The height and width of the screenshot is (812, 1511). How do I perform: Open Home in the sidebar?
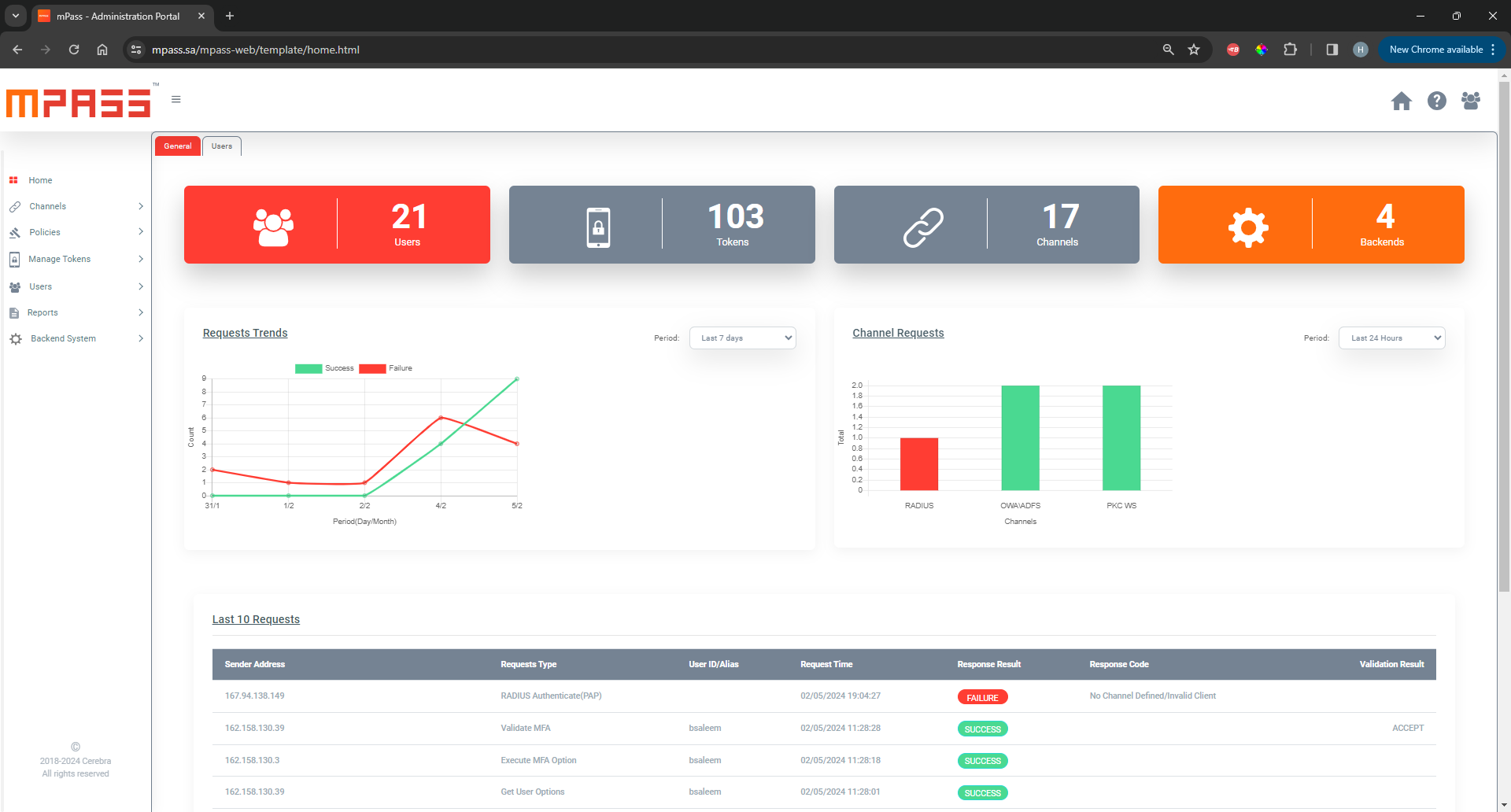click(40, 180)
